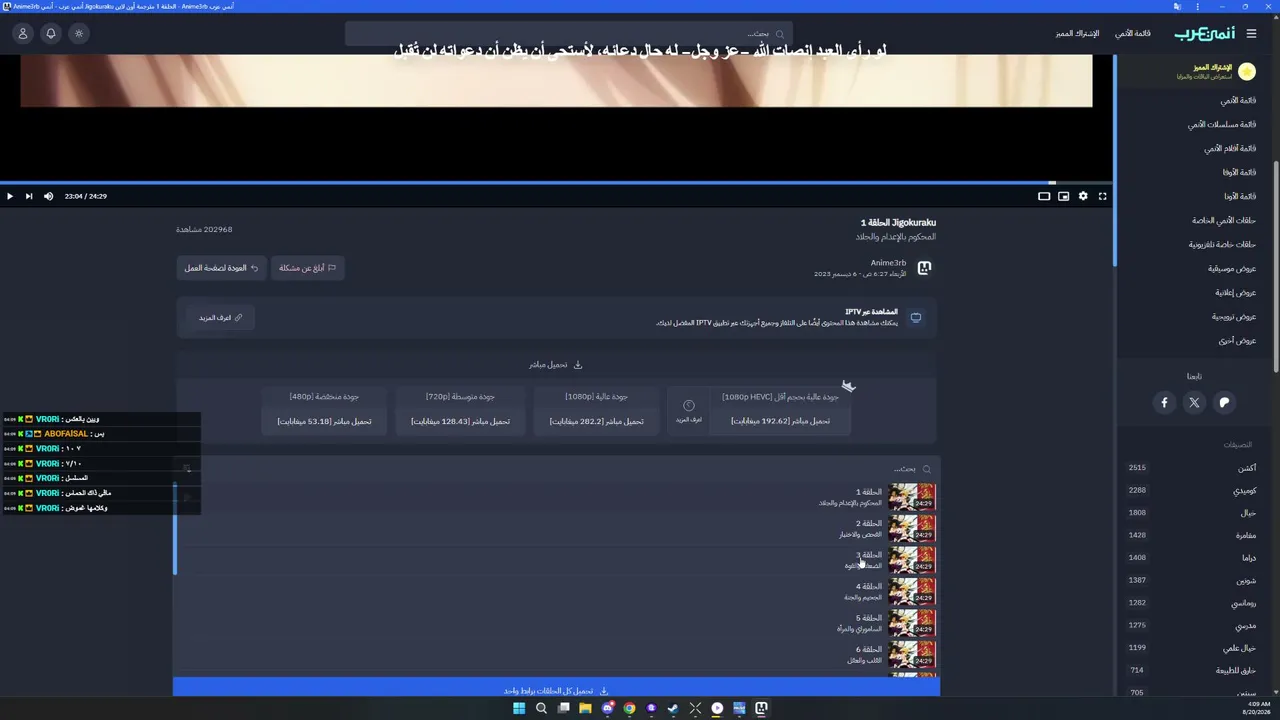Screen dimensions: 1280x720
Task: Enable picture-in-picture mode
Action: point(1063,196)
